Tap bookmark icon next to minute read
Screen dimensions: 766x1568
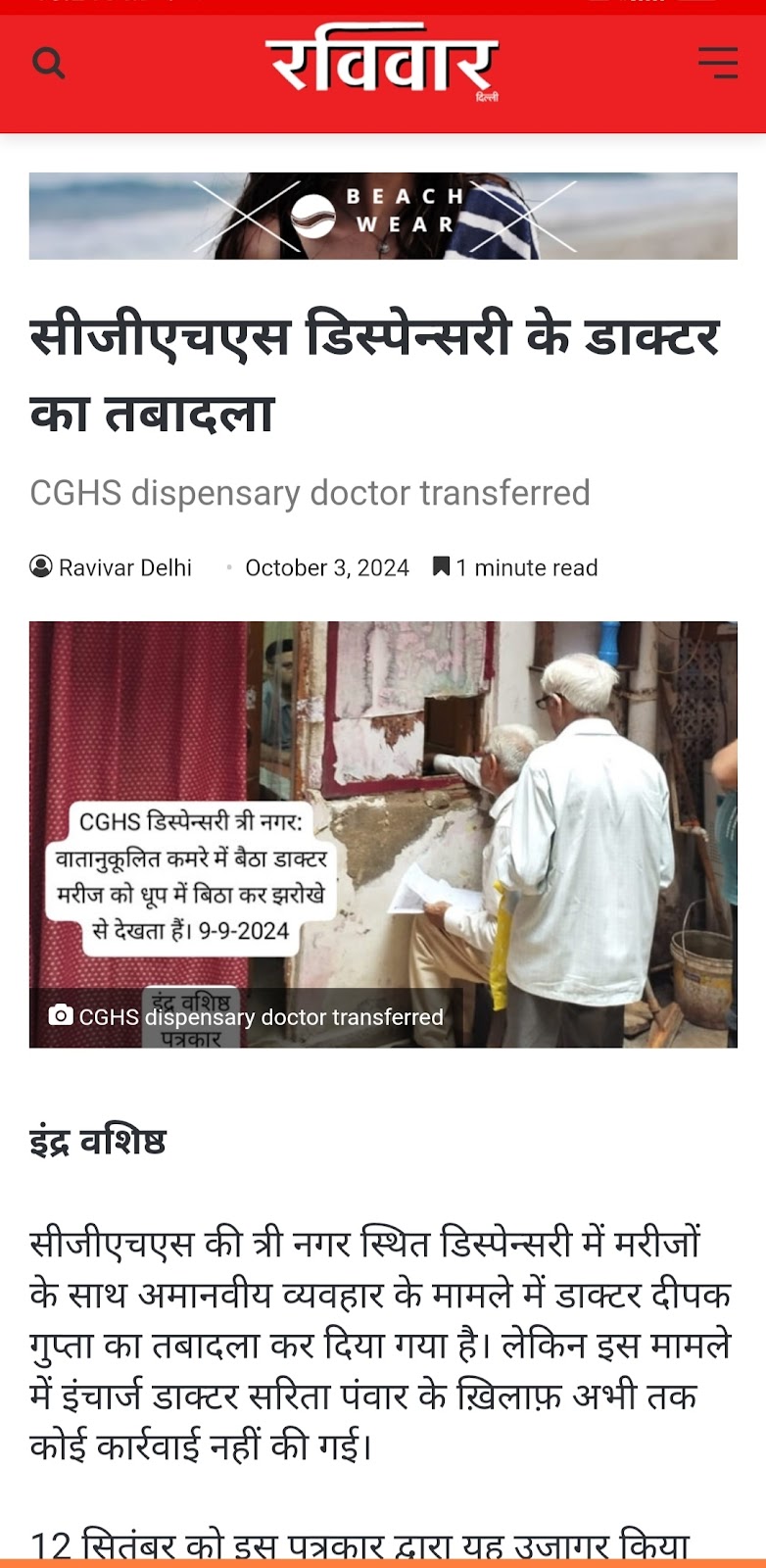pyautogui.click(x=442, y=566)
